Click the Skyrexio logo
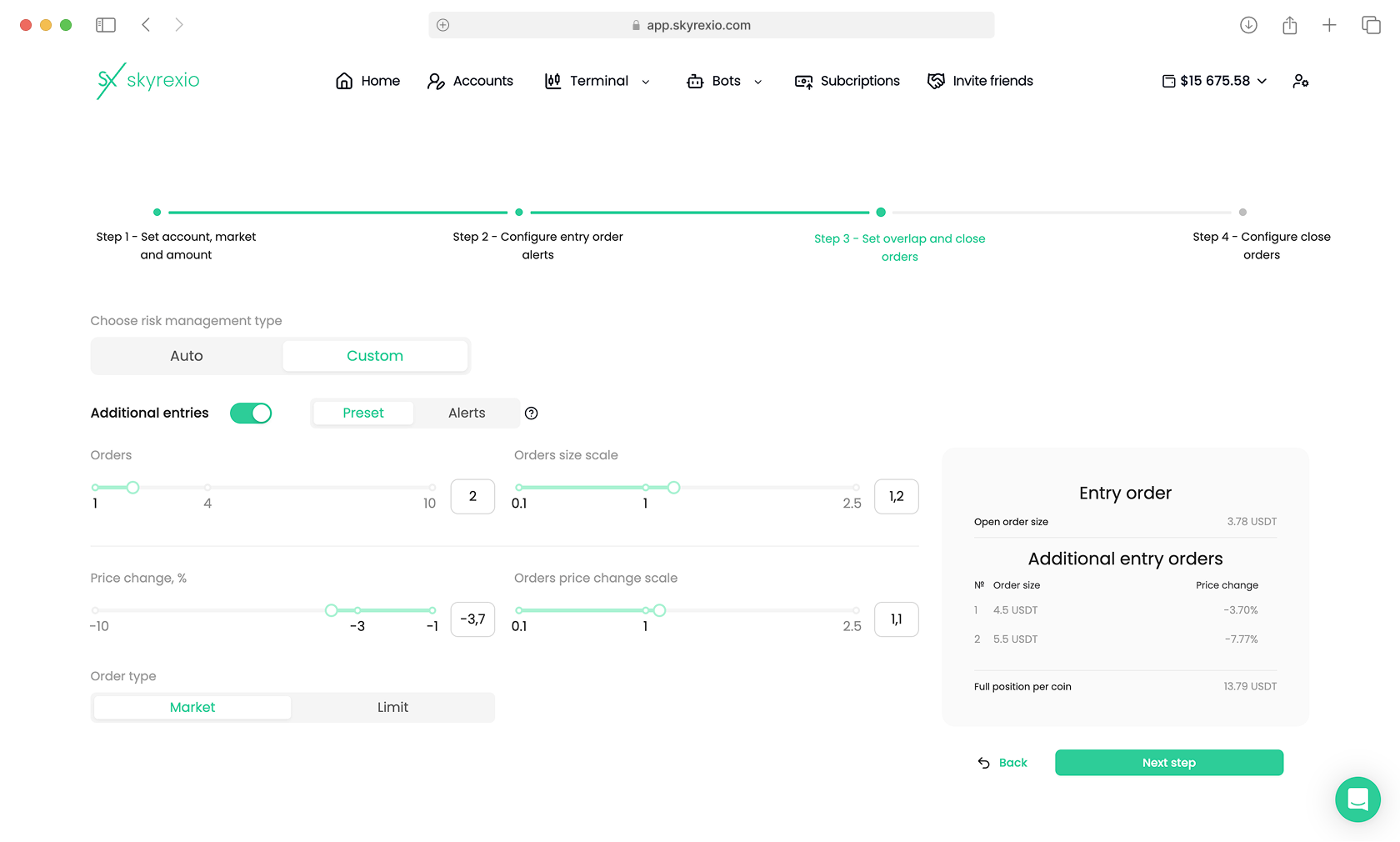Screen dimensions: 1400x842 coord(148,81)
